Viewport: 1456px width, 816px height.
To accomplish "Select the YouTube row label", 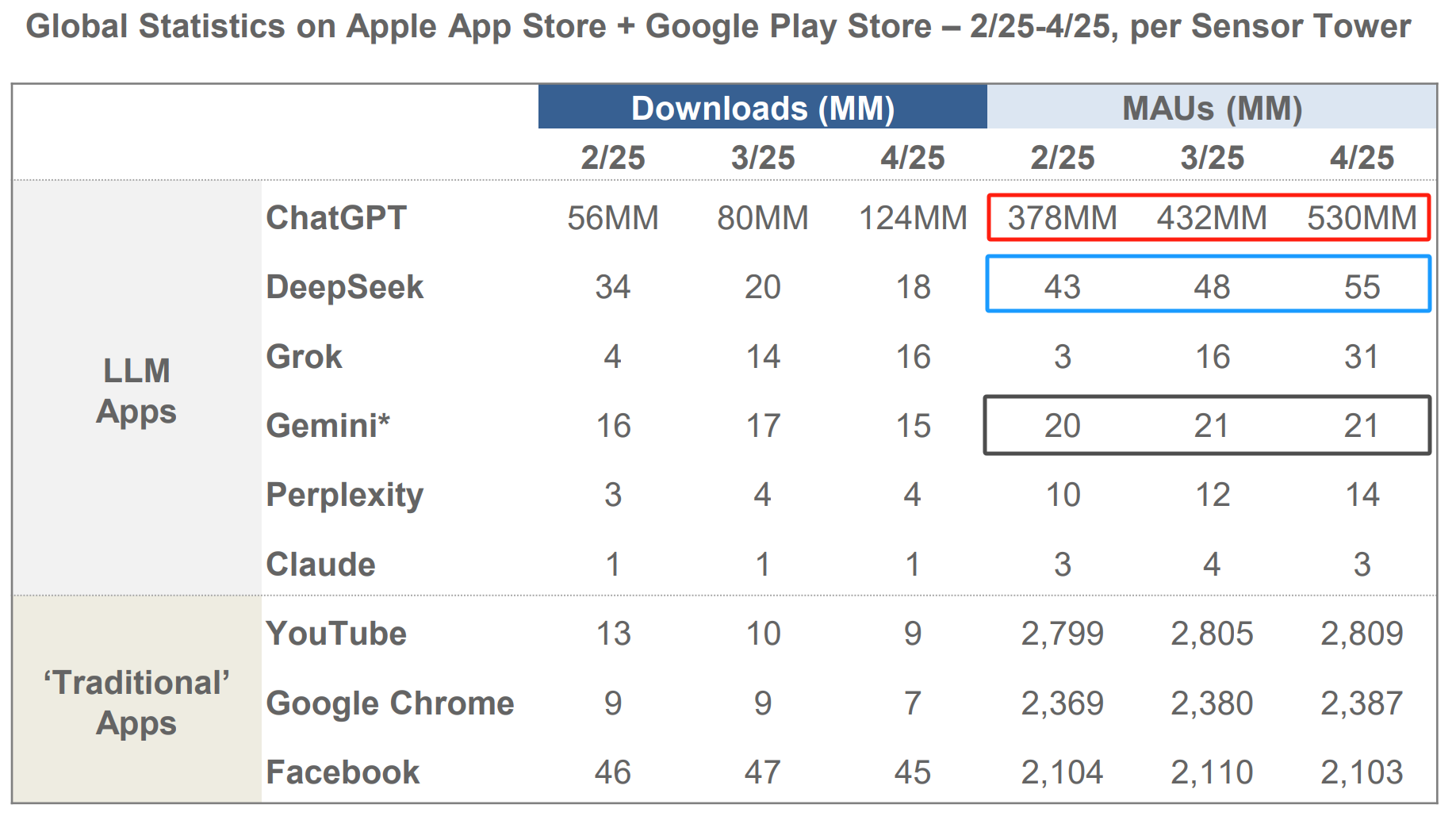I will click(336, 634).
